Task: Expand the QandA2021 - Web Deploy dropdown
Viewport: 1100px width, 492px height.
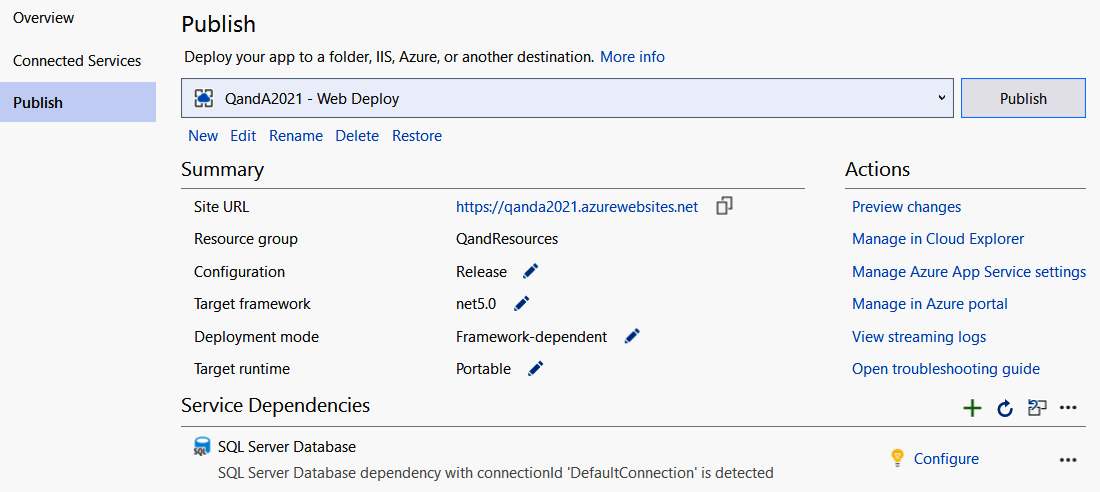Action: tap(941, 98)
